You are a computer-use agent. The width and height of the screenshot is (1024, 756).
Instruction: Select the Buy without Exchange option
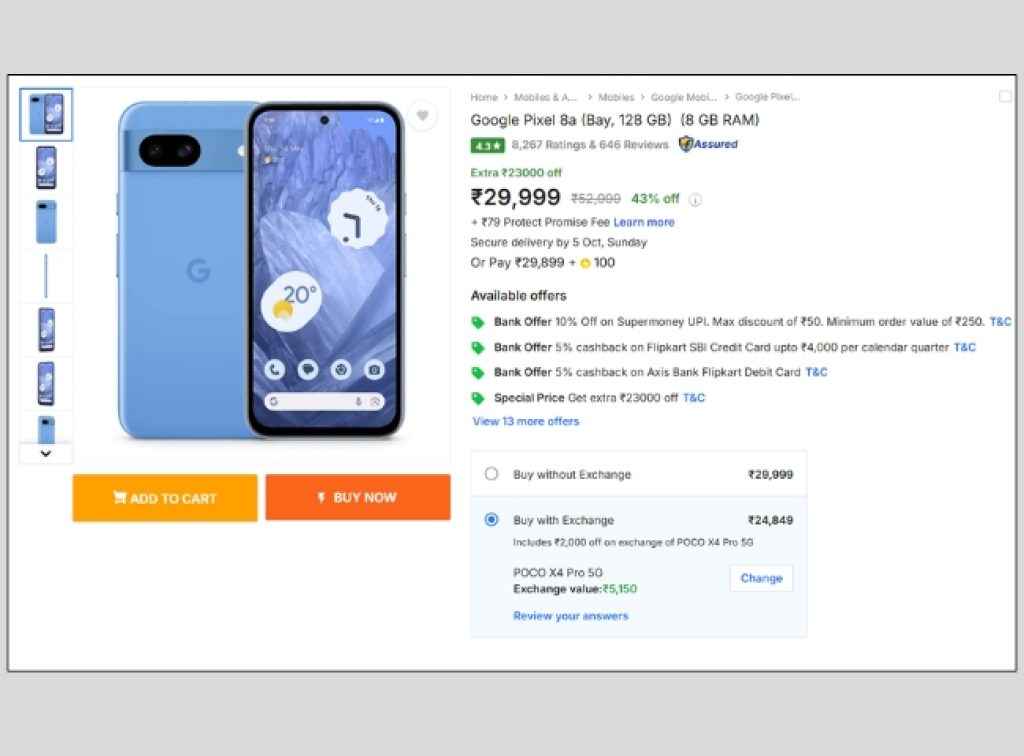(x=491, y=474)
